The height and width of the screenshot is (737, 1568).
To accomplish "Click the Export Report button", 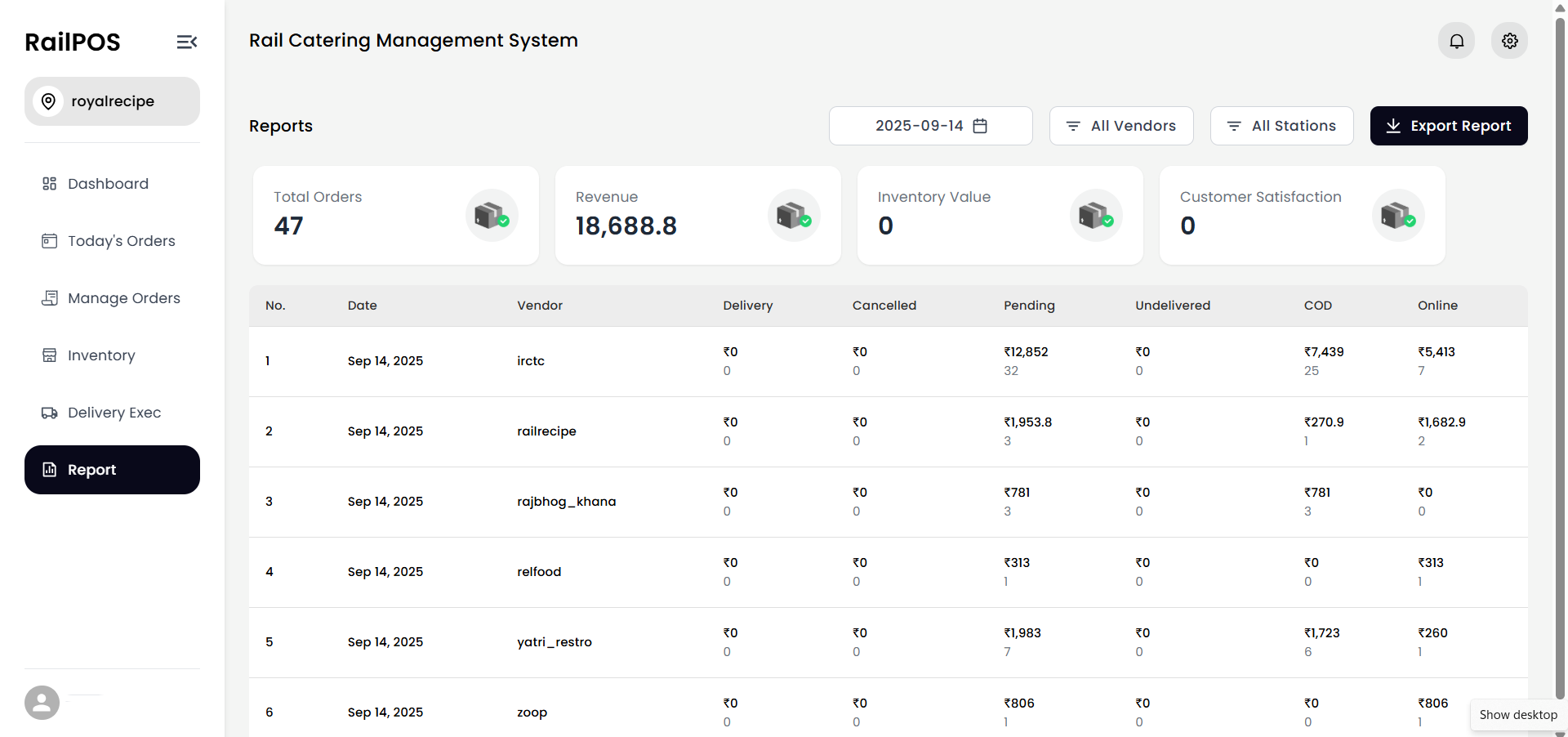I will [x=1449, y=126].
